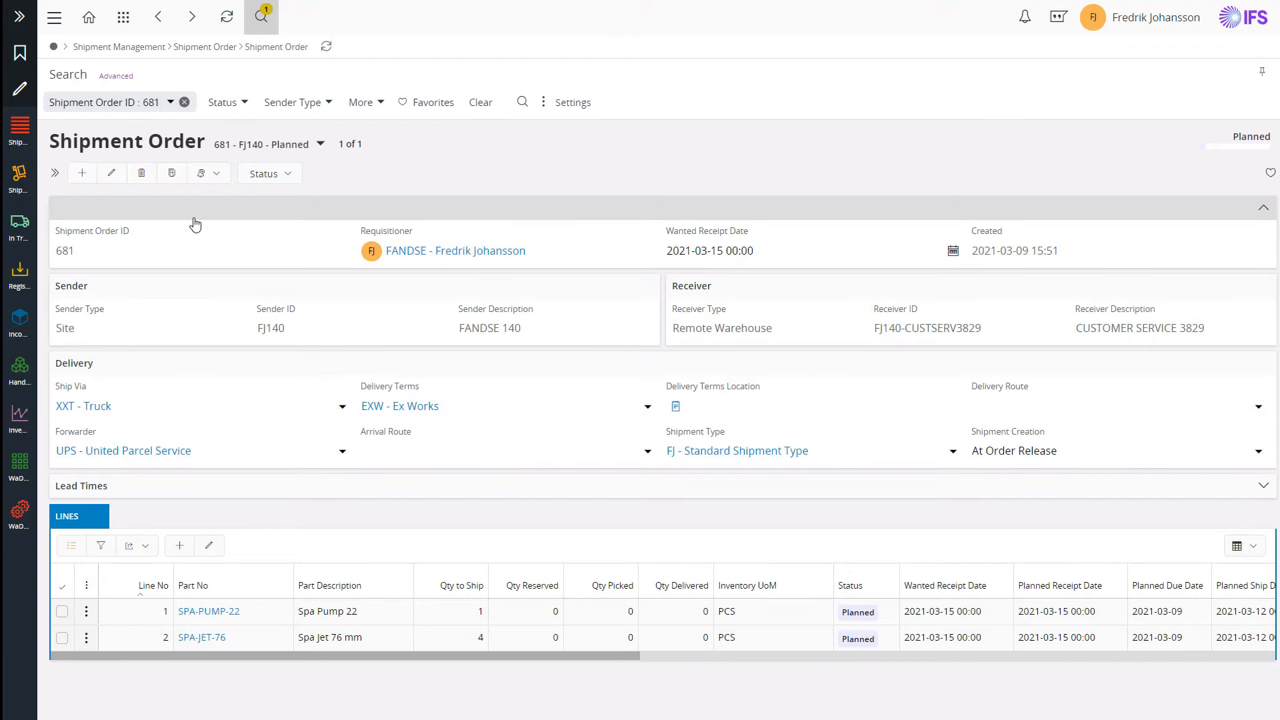The width and height of the screenshot is (1280, 720).
Task: Pin the search panel
Action: click(1262, 72)
